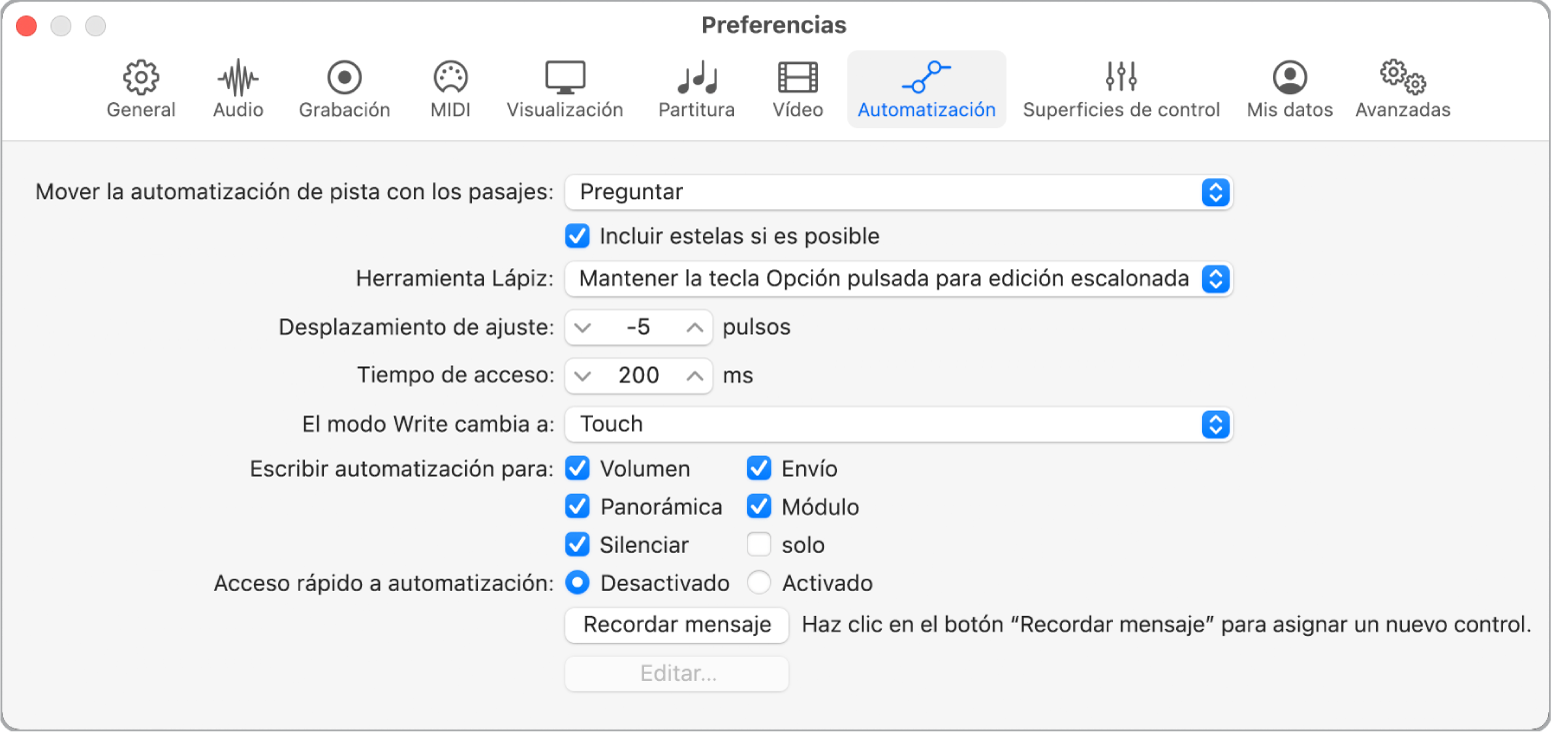This screenshot has height=732, width=1551.
Task: Open the Visualización monitor icon pane
Action: click(x=565, y=89)
